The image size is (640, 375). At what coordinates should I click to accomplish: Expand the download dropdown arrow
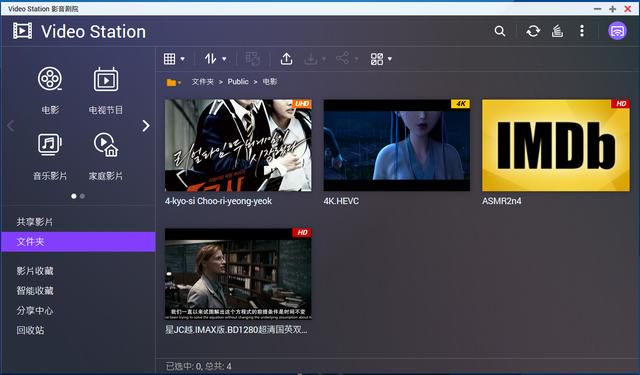(324, 59)
